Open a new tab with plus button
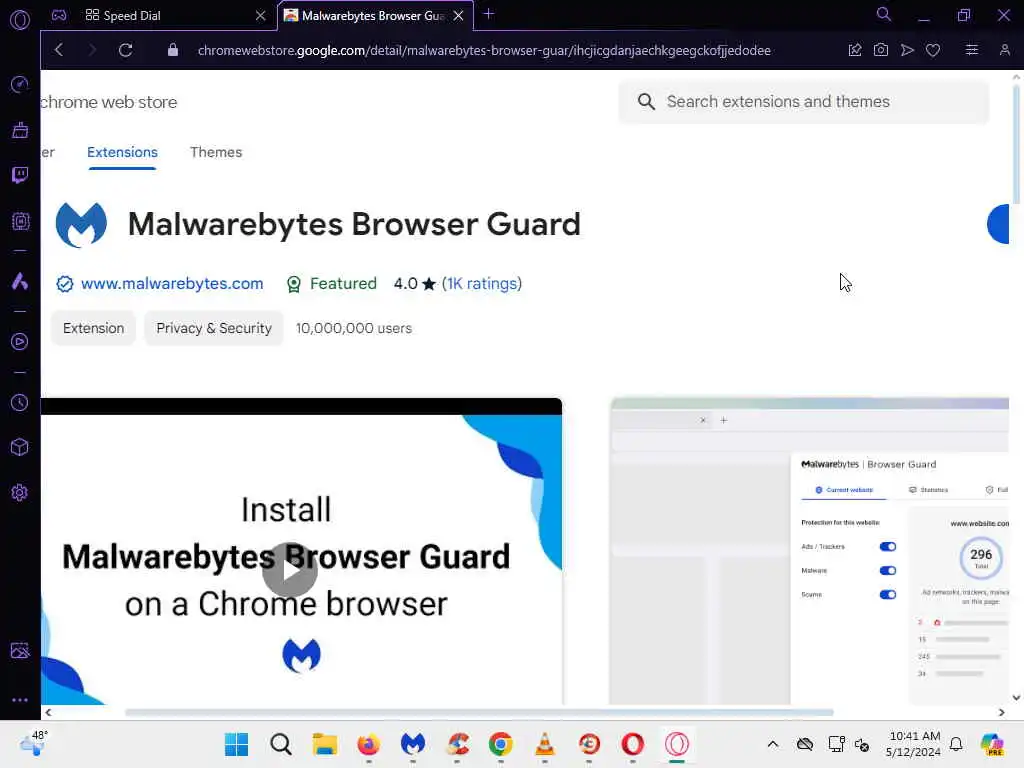Screen dimensions: 1024x768 pyautogui.click(x=488, y=14)
